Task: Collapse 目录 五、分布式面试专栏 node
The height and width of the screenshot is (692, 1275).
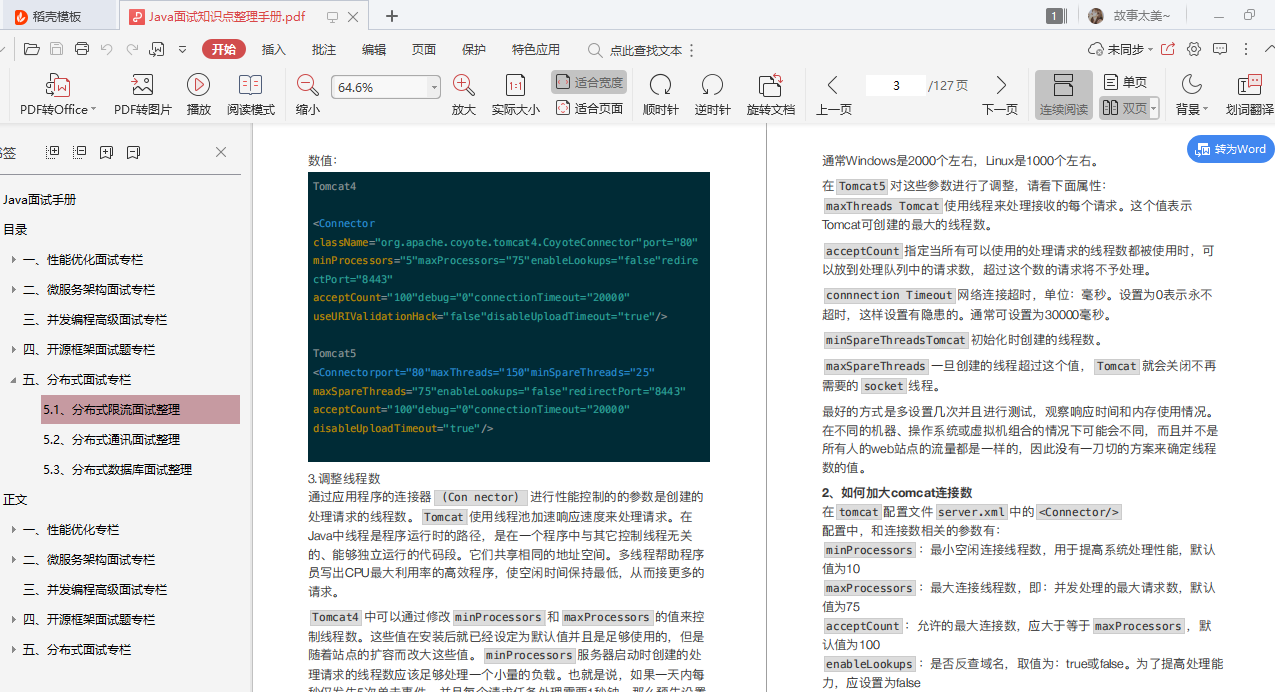Action: tap(13, 380)
